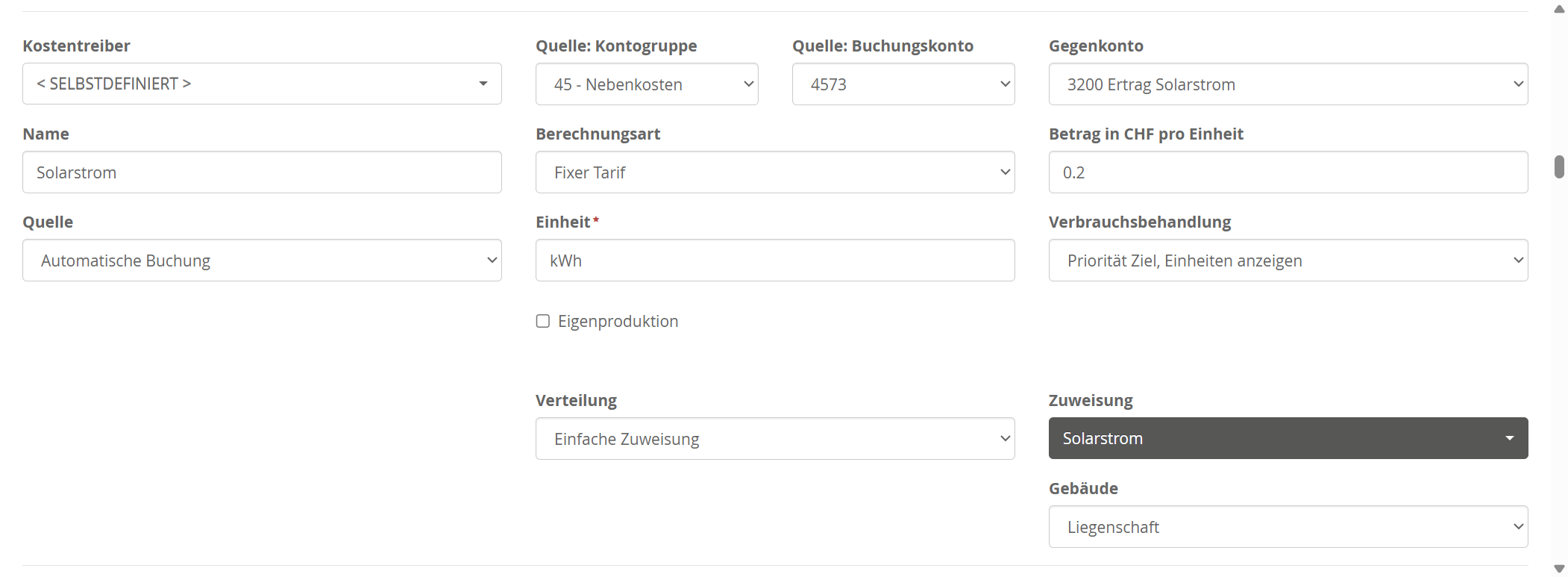The height and width of the screenshot is (577, 1568).
Task: Open the Quelle: Buchungskonto 4573 dropdown
Action: [x=903, y=84]
